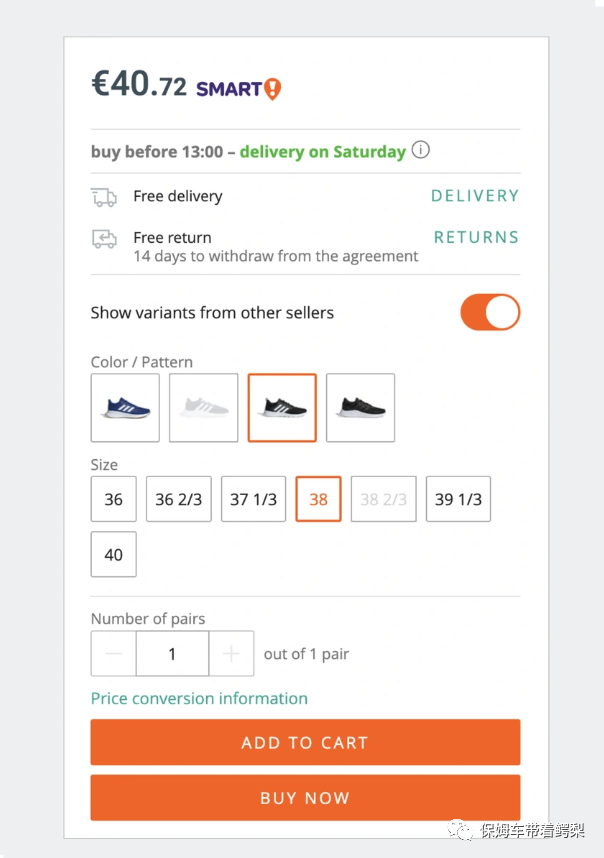
Task: Decrease number of pairs with minus
Action: pos(114,654)
